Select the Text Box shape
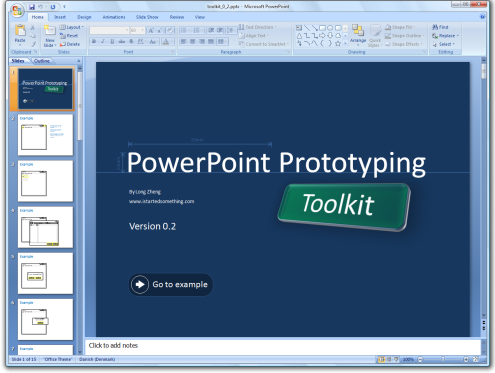The height and width of the screenshot is (373, 495). click(x=299, y=28)
